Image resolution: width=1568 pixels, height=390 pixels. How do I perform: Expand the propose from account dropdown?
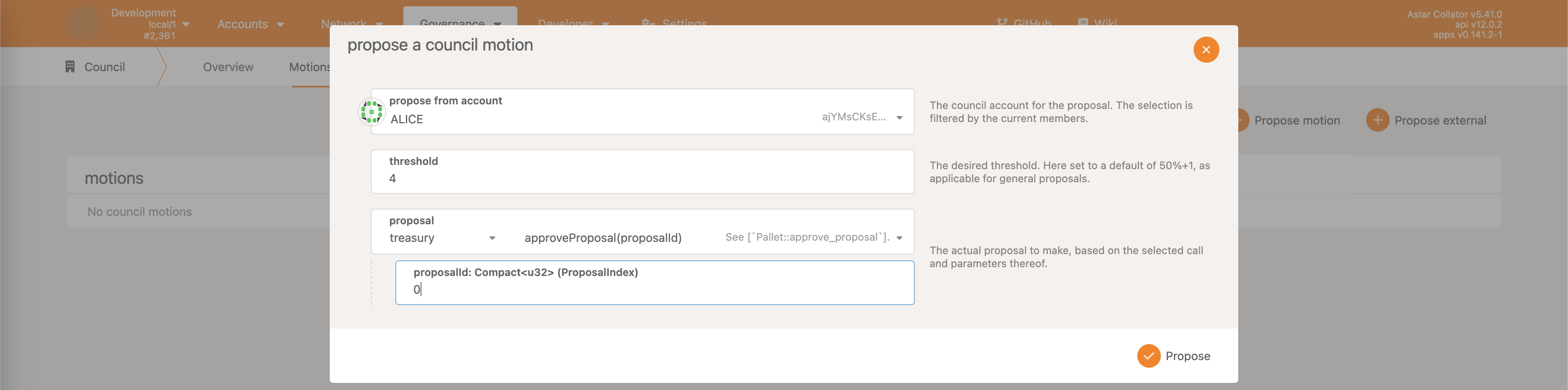[x=899, y=118]
